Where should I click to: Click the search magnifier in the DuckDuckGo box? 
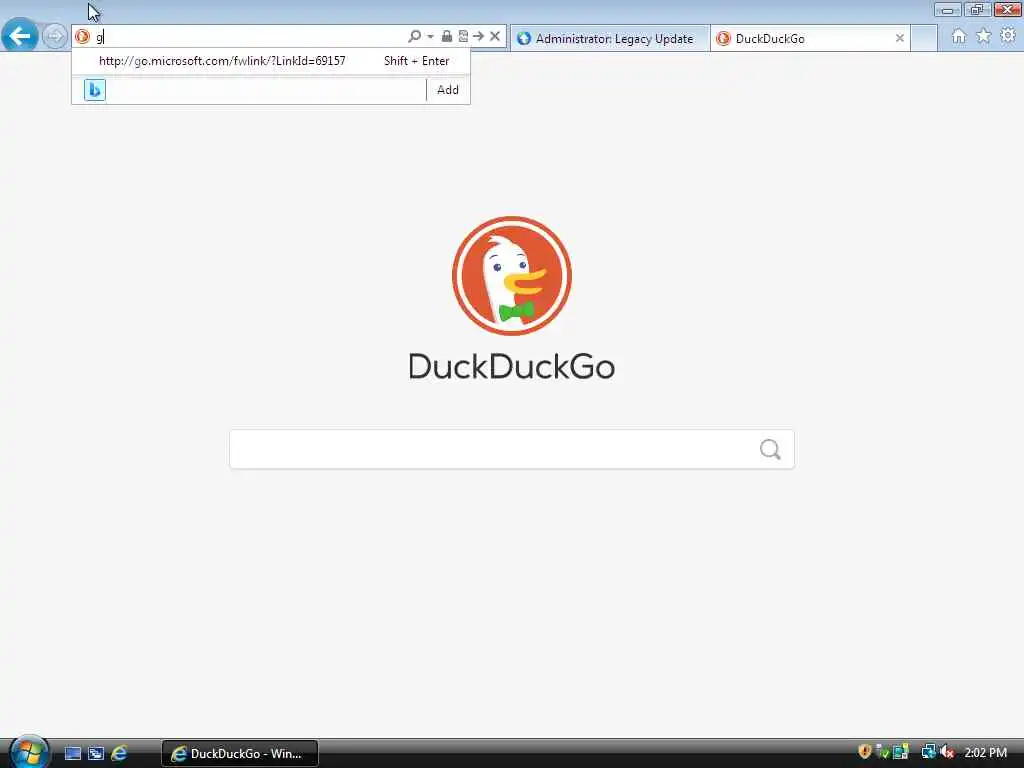pyautogui.click(x=770, y=449)
